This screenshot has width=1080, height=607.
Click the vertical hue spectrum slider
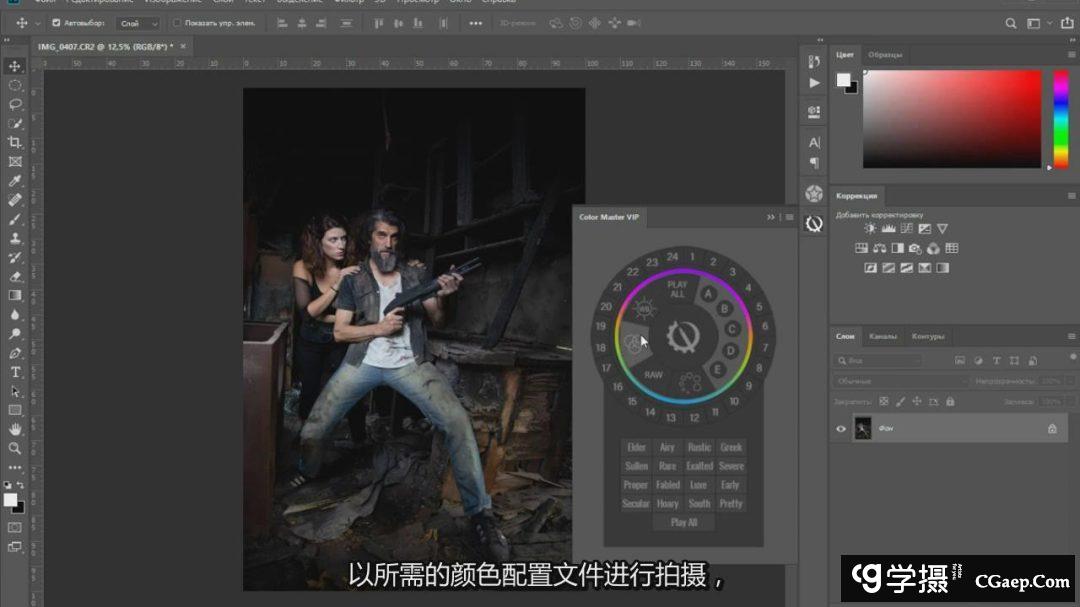(1060, 118)
